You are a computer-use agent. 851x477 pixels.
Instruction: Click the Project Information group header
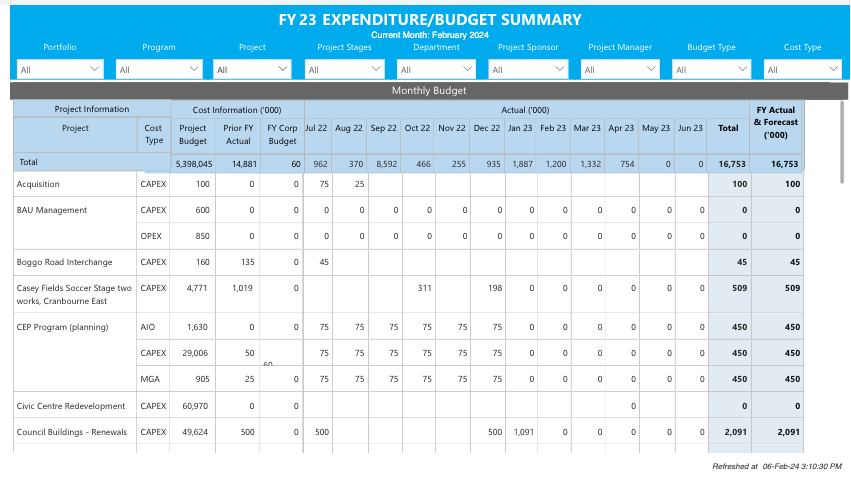tap(92, 109)
